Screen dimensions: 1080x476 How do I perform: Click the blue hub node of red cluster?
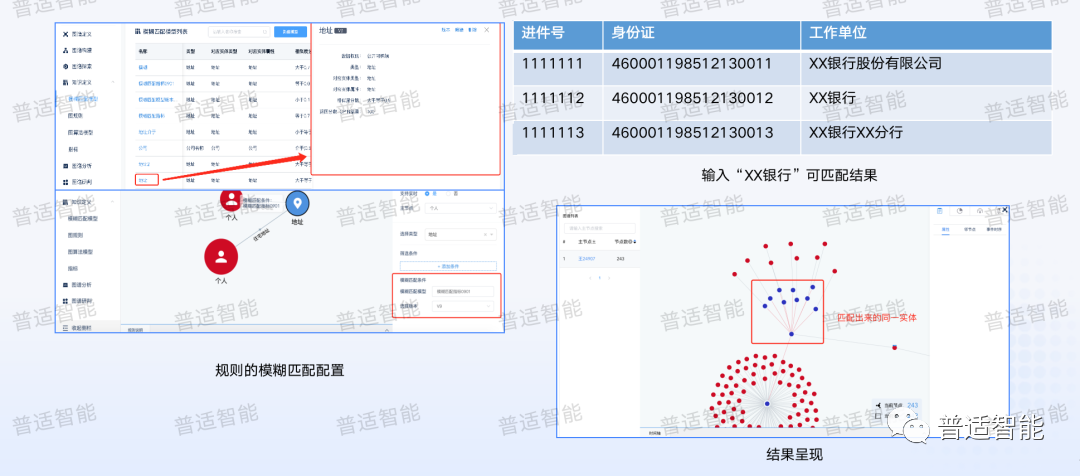point(767,404)
